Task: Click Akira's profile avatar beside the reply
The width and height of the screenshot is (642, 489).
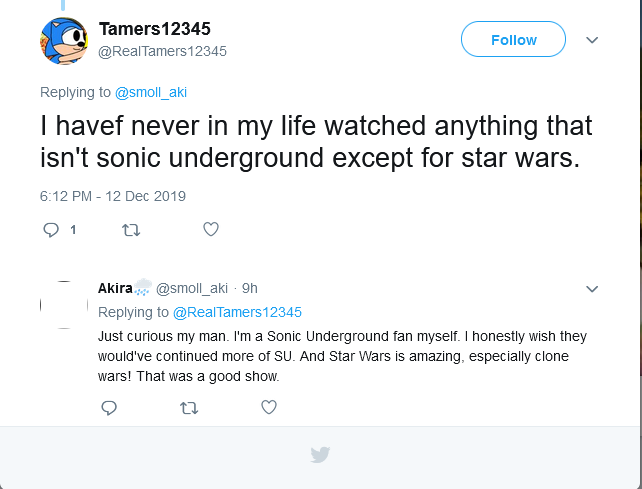Action: coord(64,305)
